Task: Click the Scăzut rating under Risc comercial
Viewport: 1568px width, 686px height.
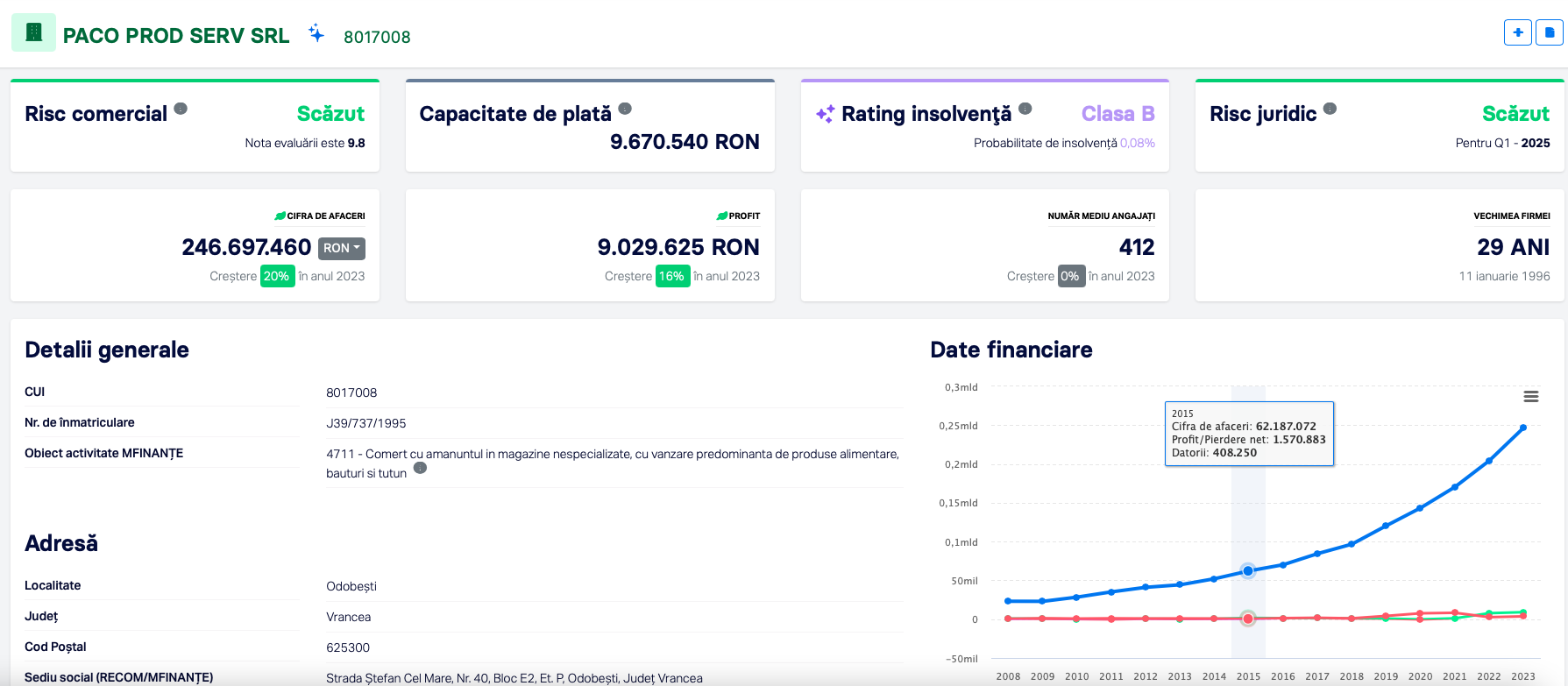Action: point(330,114)
